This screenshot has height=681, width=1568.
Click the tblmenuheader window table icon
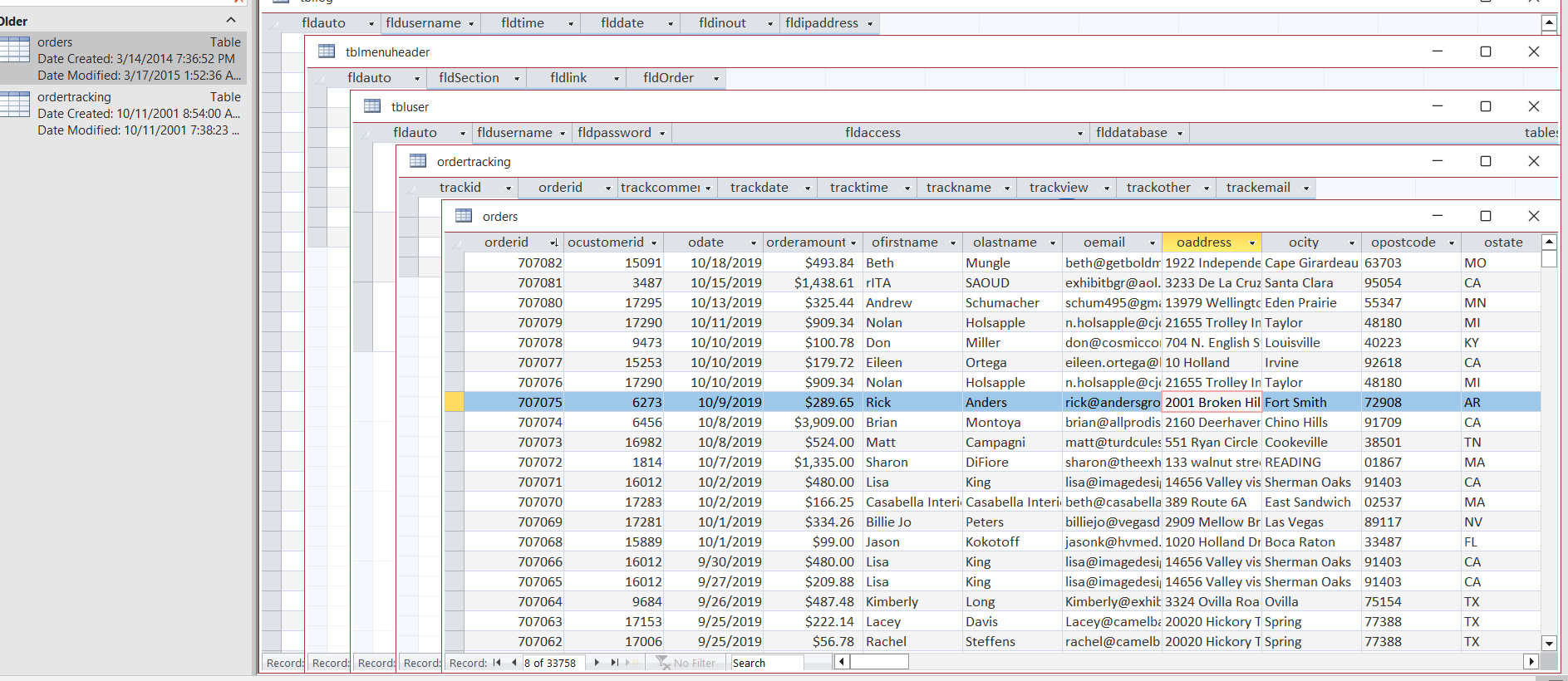pos(327,51)
